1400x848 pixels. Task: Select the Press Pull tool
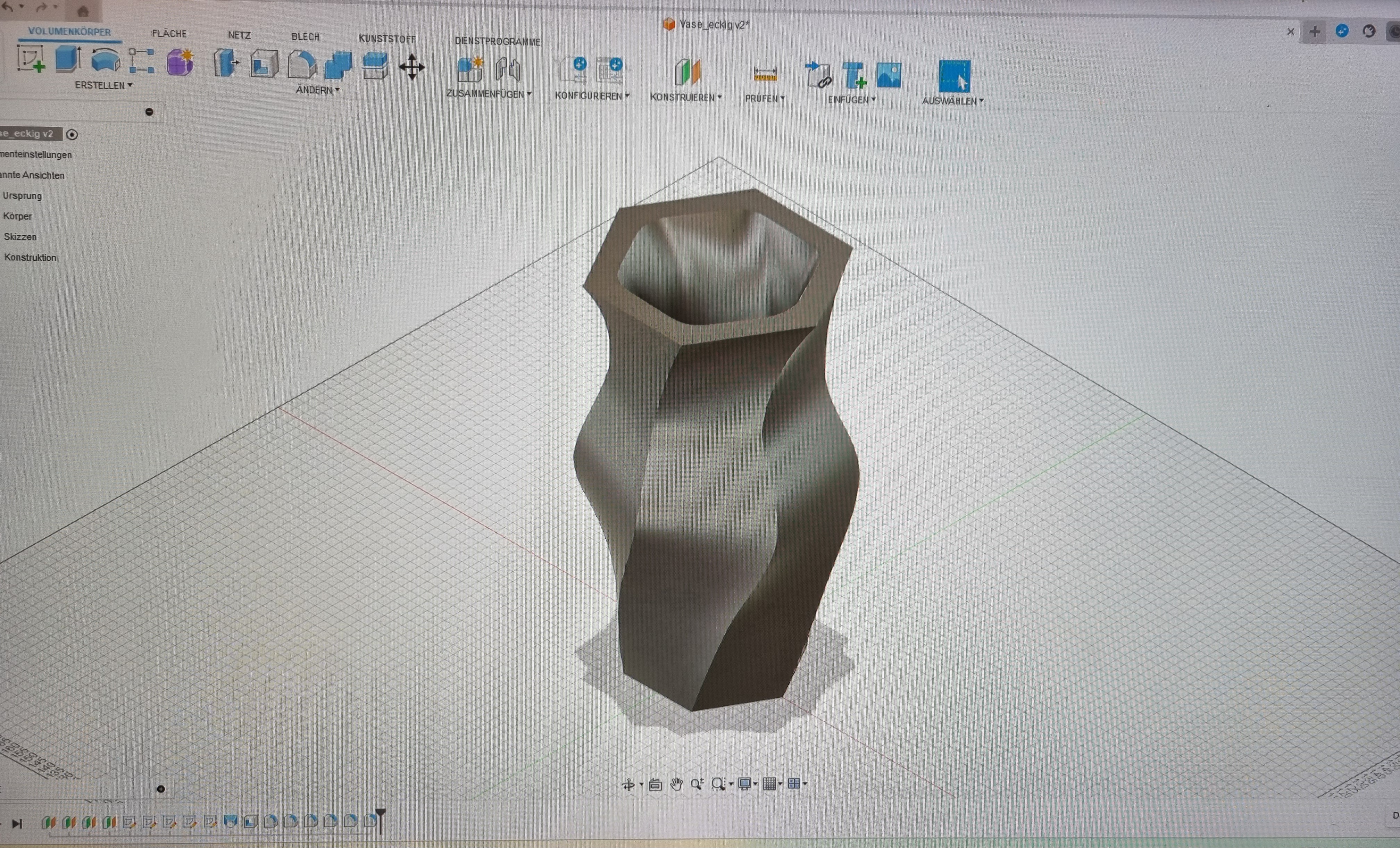pyautogui.click(x=226, y=62)
